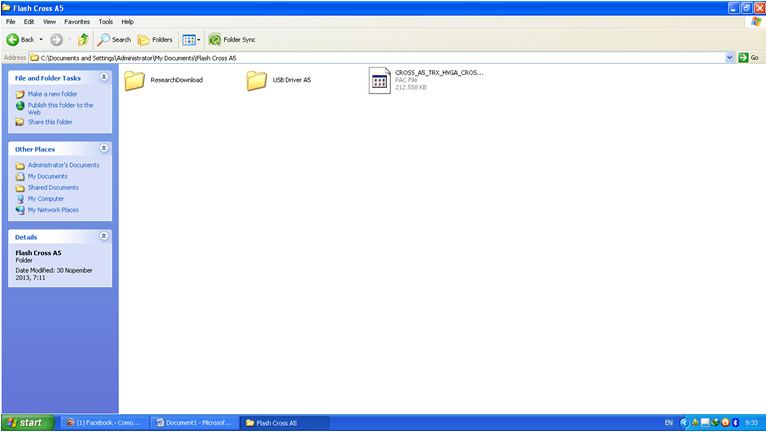Viewport: 766px width, 432px height.
Task: Click the EN language indicator in tray
Action: pos(668,423)
